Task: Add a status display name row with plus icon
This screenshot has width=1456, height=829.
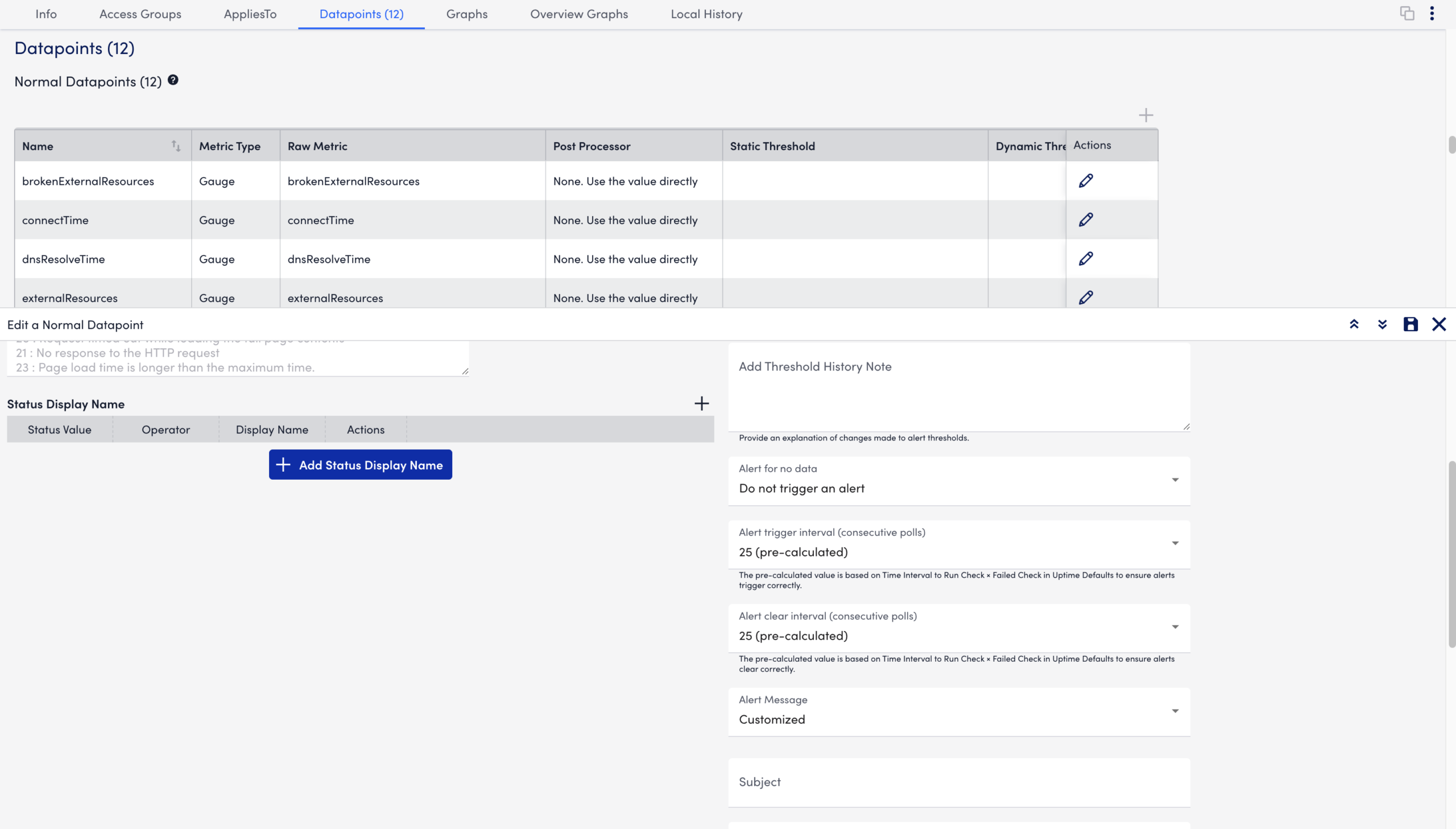Action: click(x=701, y=403)
